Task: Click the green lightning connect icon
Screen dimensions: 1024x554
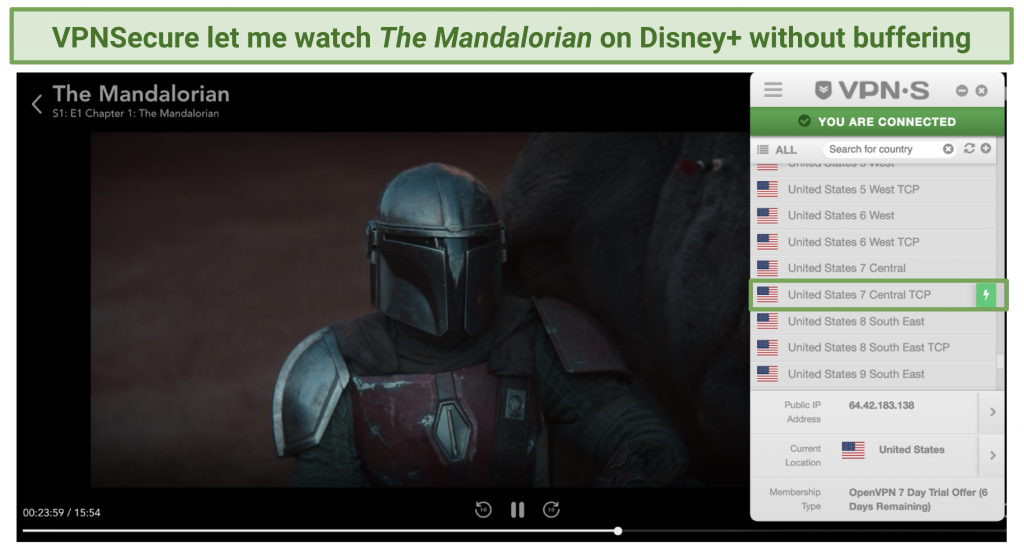Action: pyautogui.click(x=986, y=295)
